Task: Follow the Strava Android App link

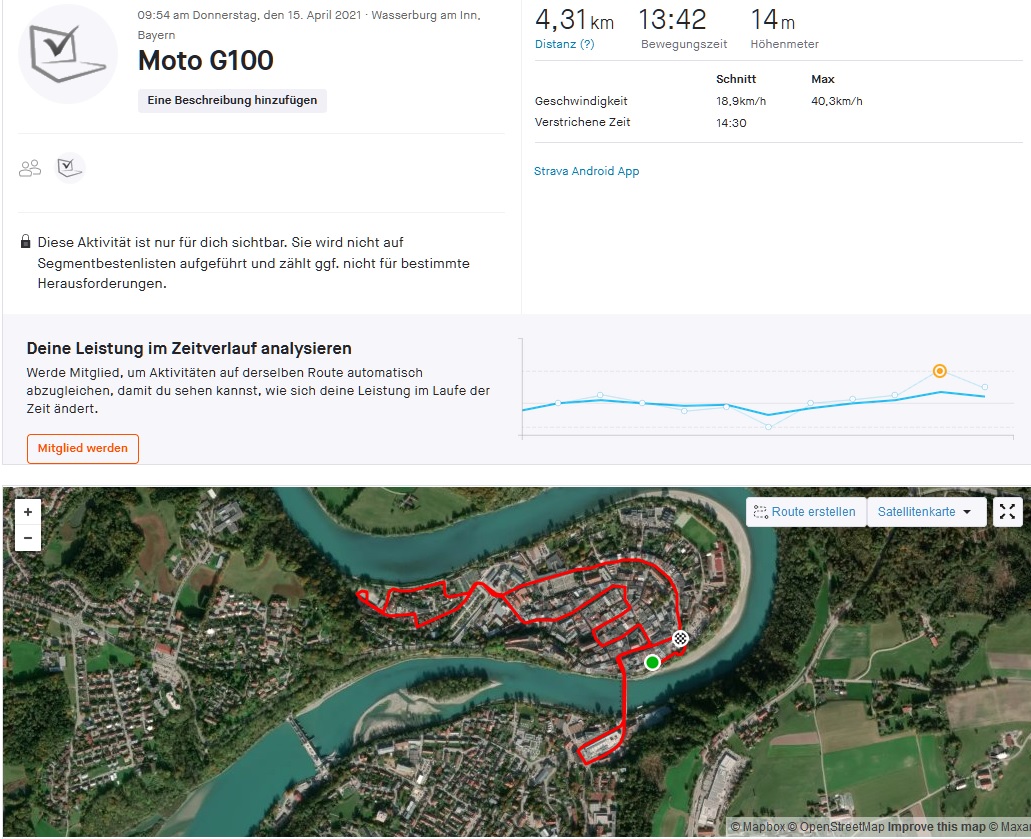Action: [586, 171]
